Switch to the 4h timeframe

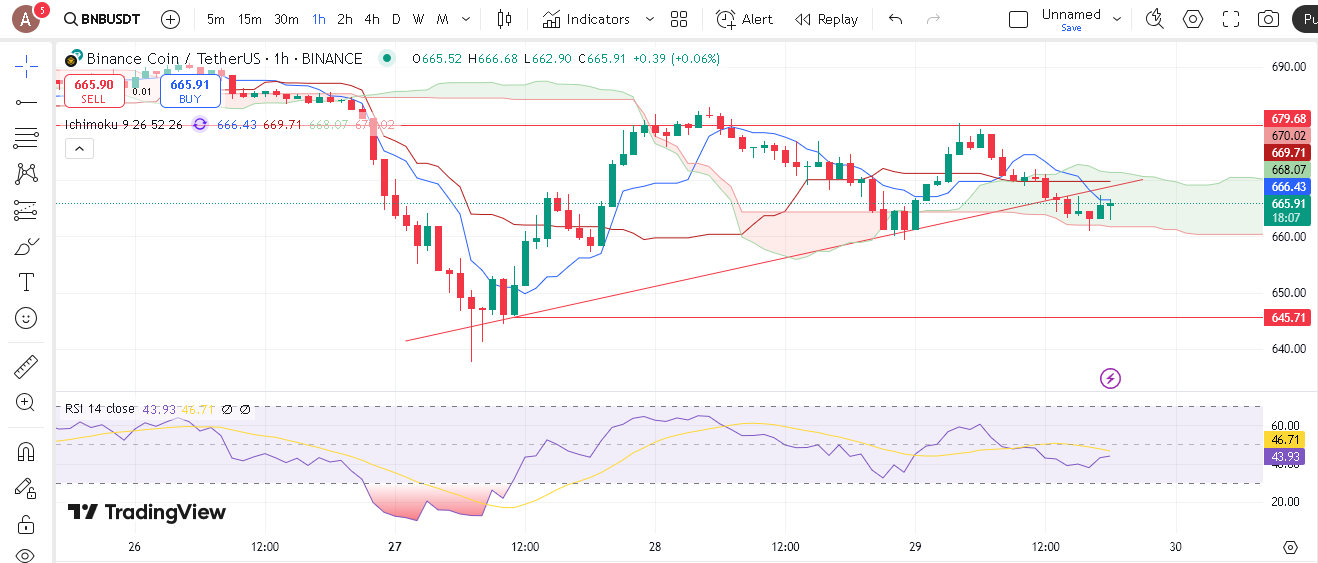click(372, 19)
